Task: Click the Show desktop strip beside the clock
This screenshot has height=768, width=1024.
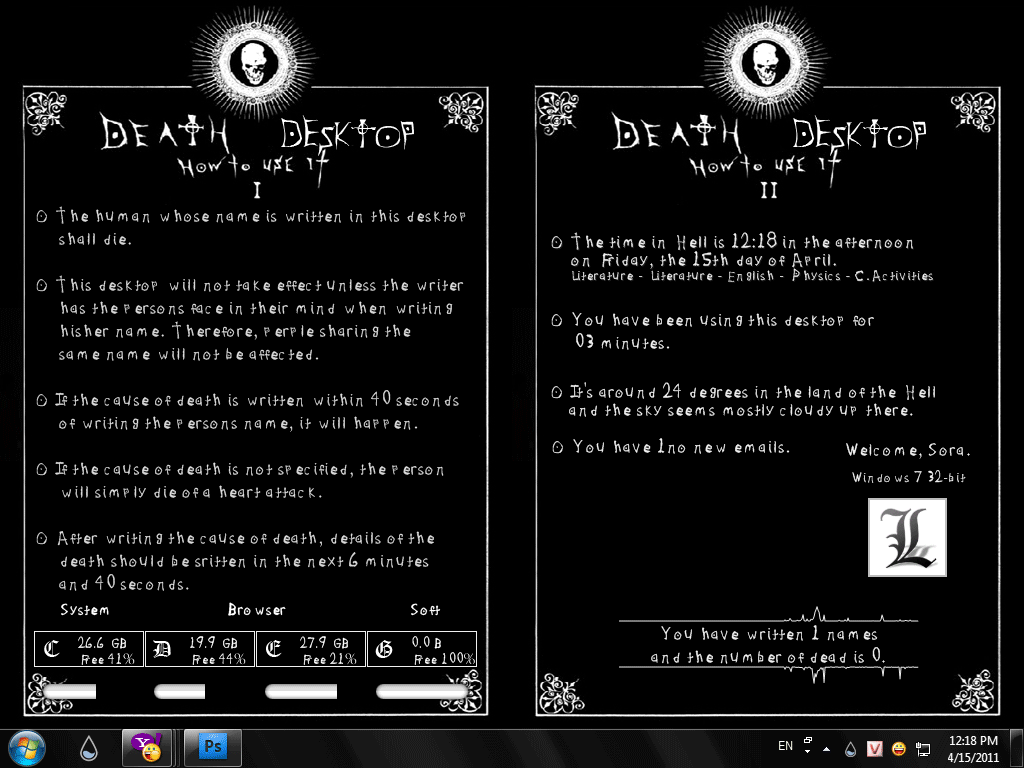Action: (1016, 748)
